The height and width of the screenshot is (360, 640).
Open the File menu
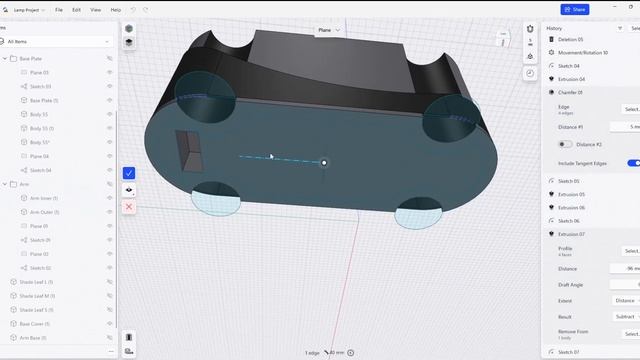[59, 10]
